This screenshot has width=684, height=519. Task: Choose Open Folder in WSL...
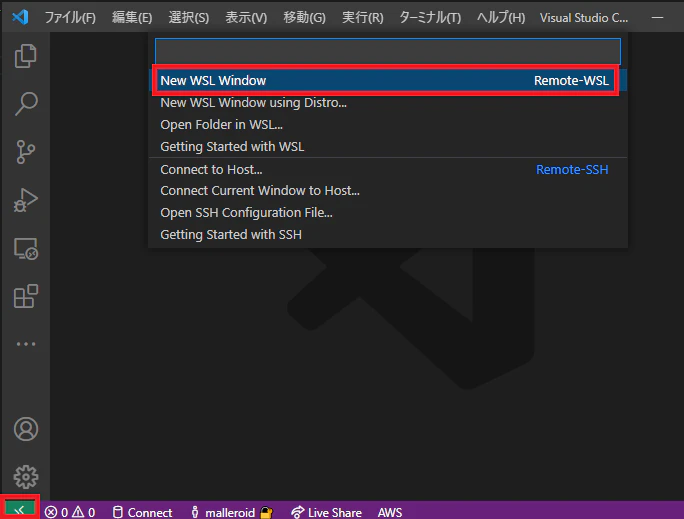[x=388, y=125]
